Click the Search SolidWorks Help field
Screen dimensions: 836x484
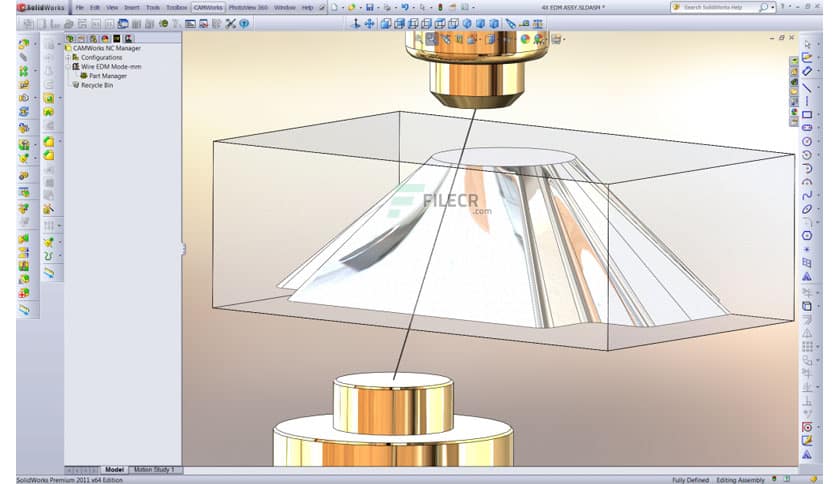pyautogui.click(x=719, y=7)
